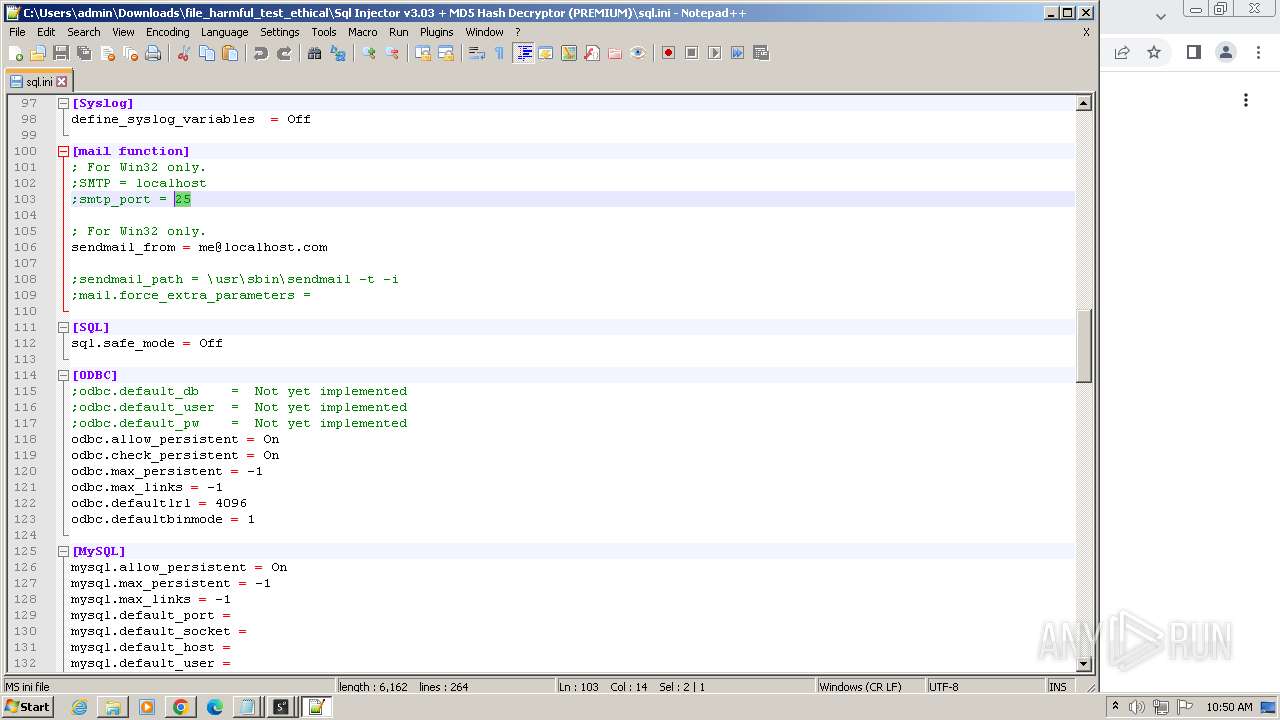This screenshot has width=1280, height=720.
Task: Collapse the [mail function] section fold
Action: [63, 151]
